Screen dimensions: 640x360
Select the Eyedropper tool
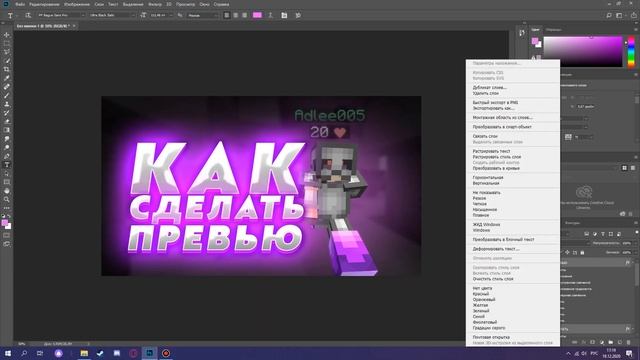click(7, 78)
